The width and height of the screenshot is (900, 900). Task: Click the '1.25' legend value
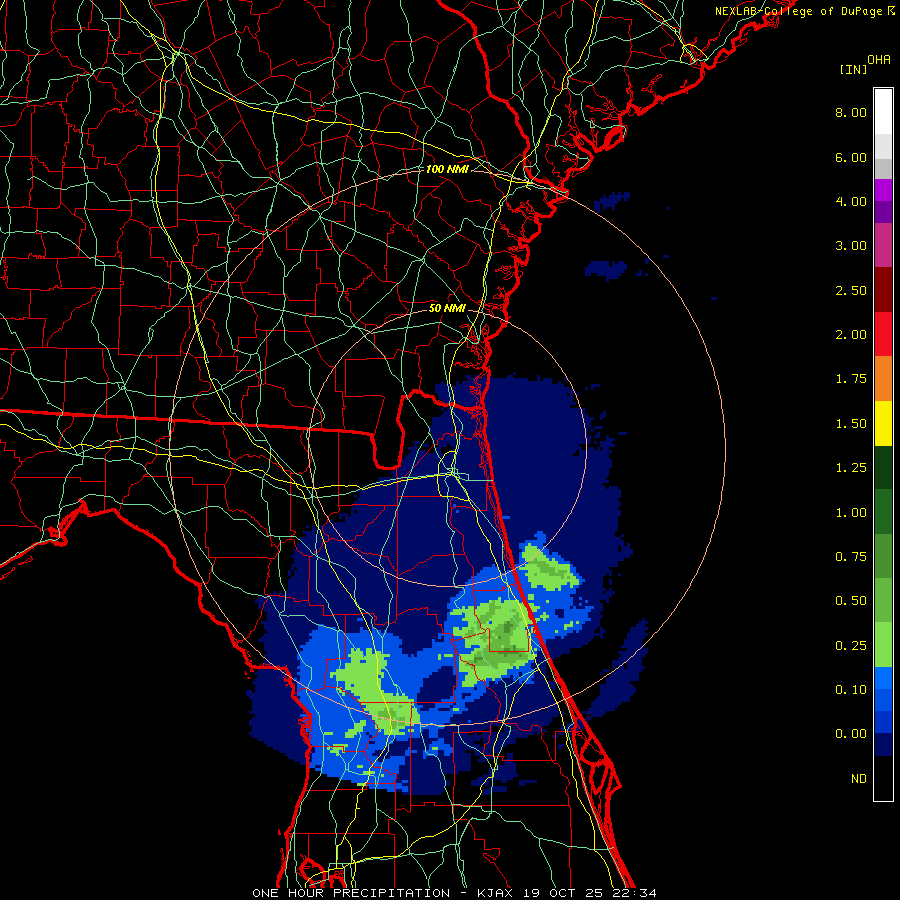coord(851,468)
